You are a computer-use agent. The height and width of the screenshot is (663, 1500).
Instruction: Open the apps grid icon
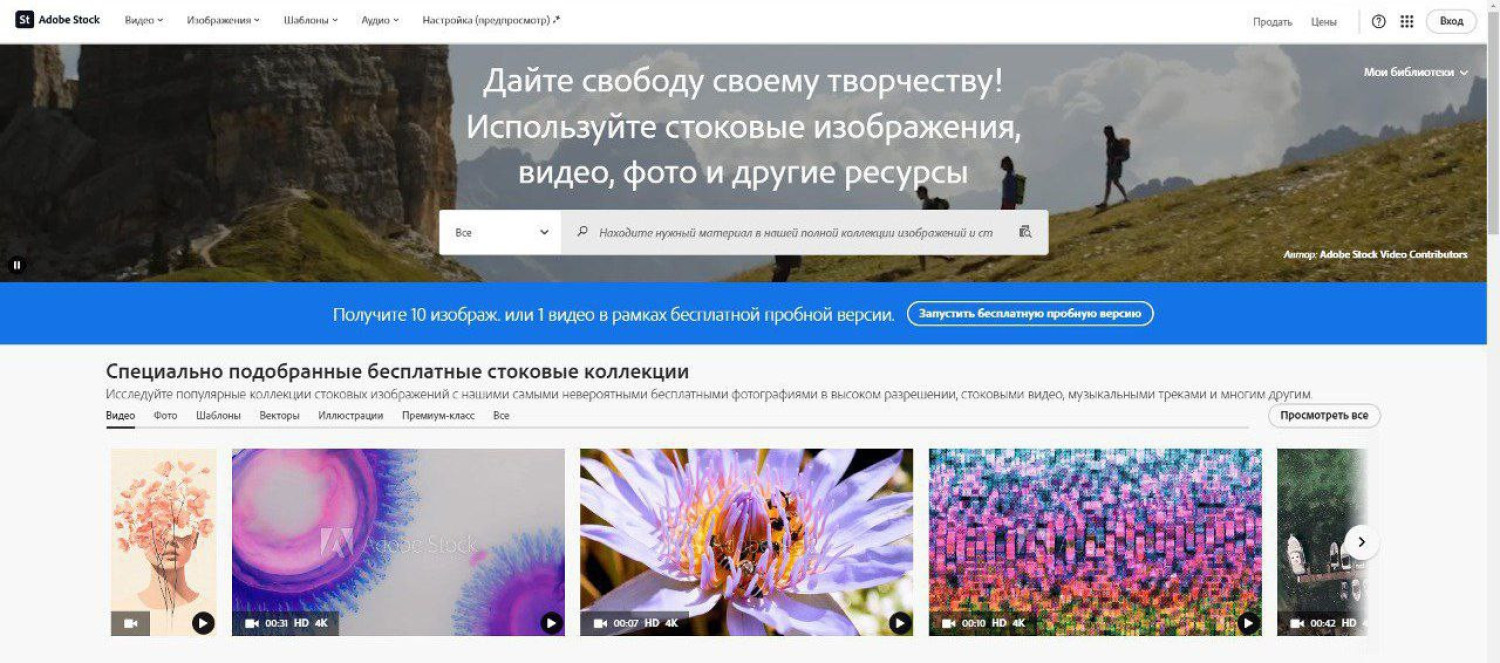coord(1407,21)
